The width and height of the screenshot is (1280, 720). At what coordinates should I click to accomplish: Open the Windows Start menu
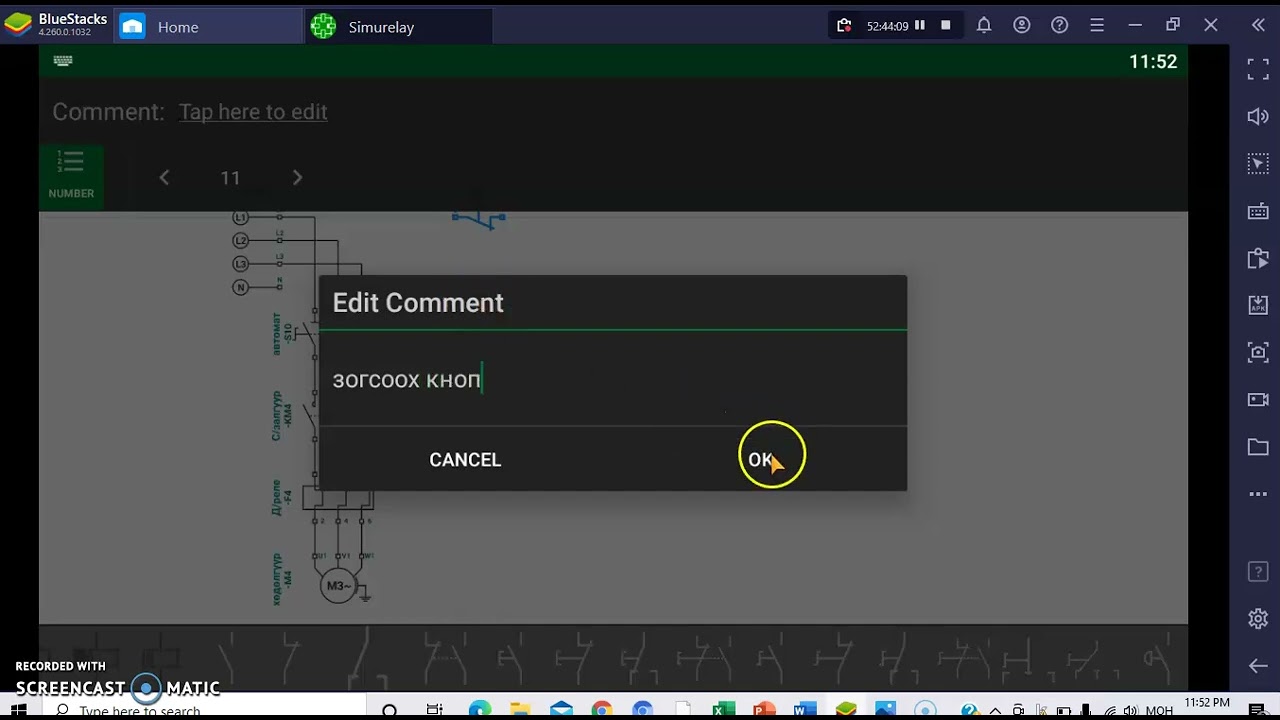(x=18, y=710)
